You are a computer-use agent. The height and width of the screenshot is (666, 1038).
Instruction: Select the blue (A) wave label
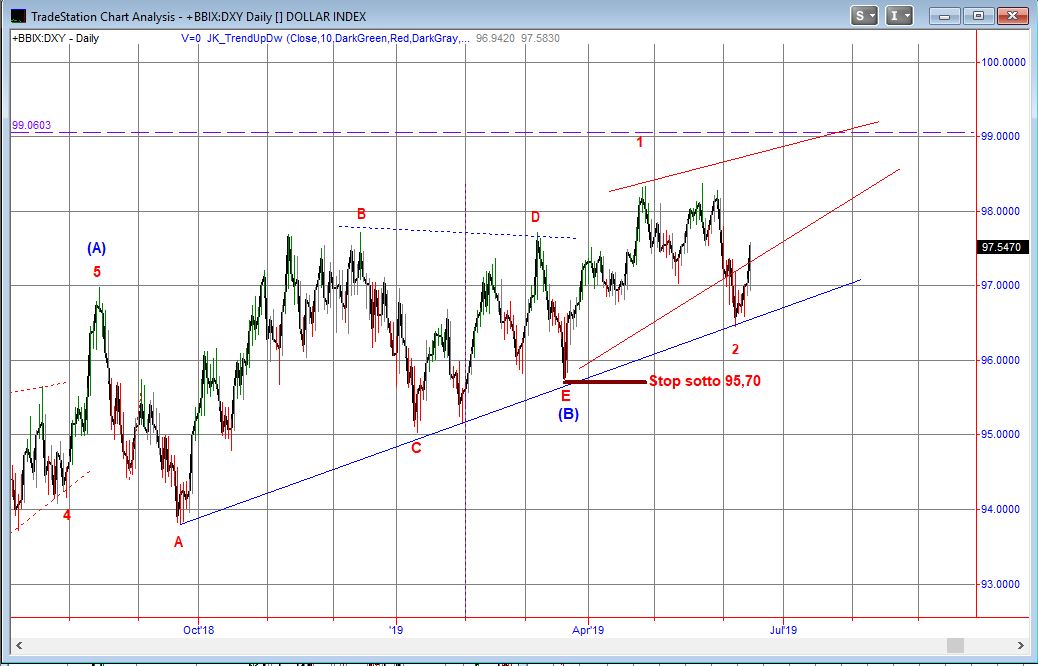97,248
